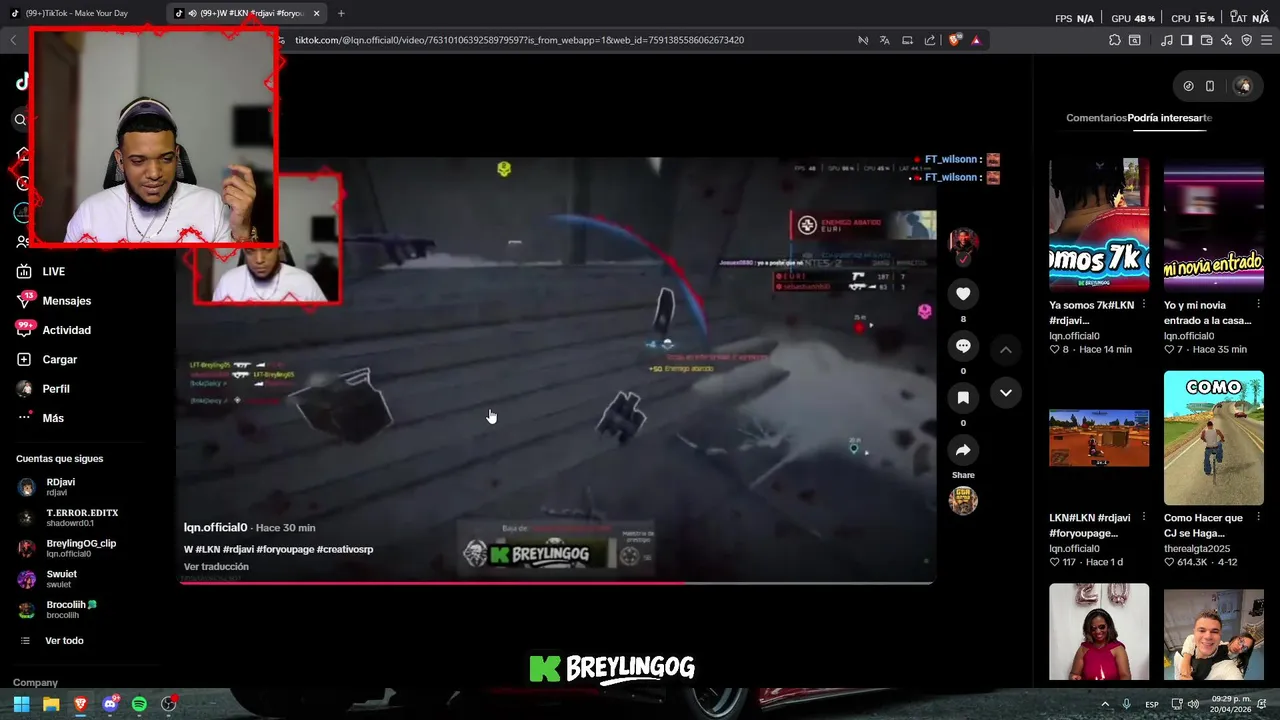The height and width of the screenshot is (720, 1280).
Task: Go to previous video with up chevron
Action: [1006, 350]
